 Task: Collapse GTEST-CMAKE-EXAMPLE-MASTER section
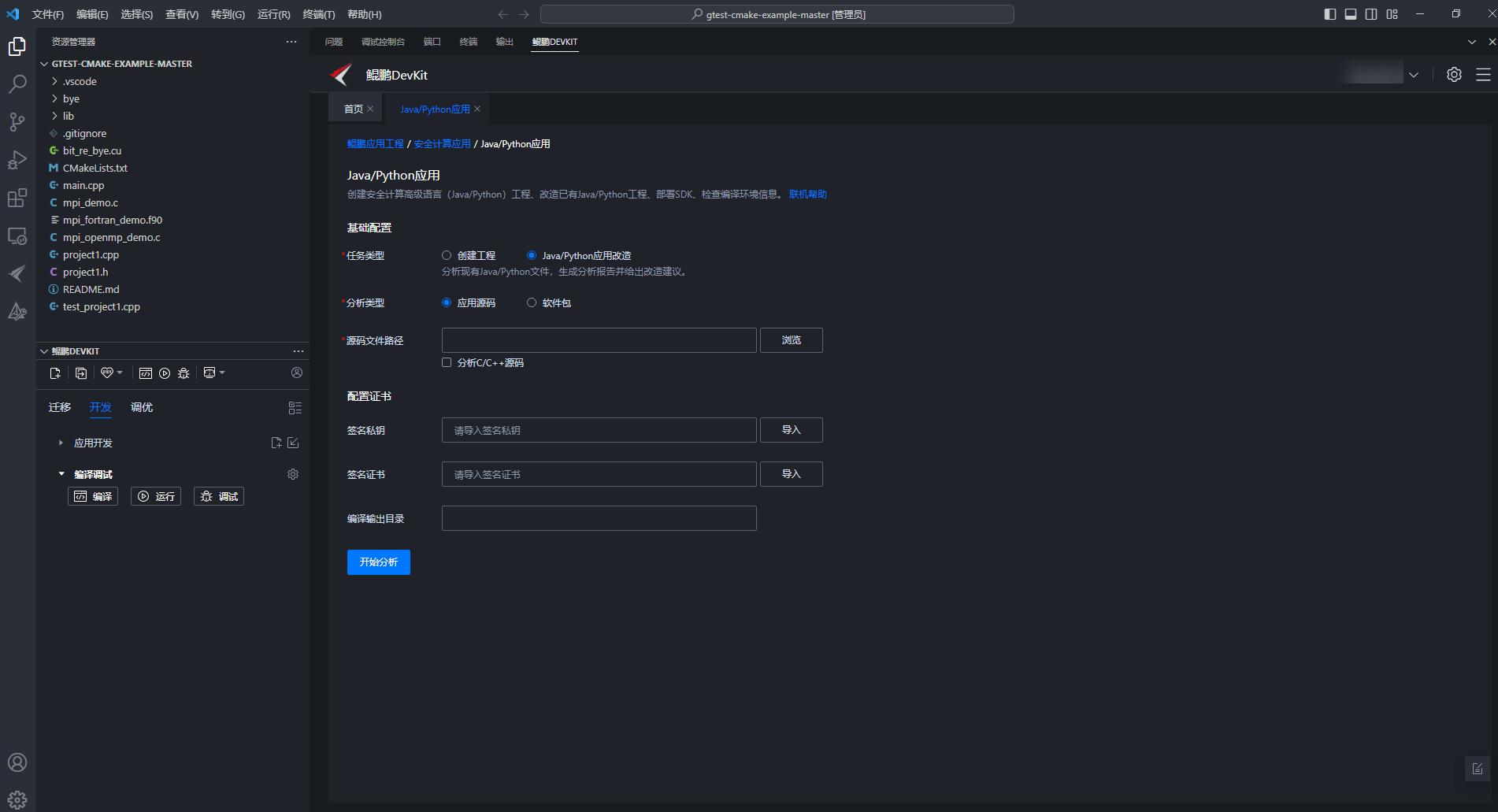click(44, 64)
